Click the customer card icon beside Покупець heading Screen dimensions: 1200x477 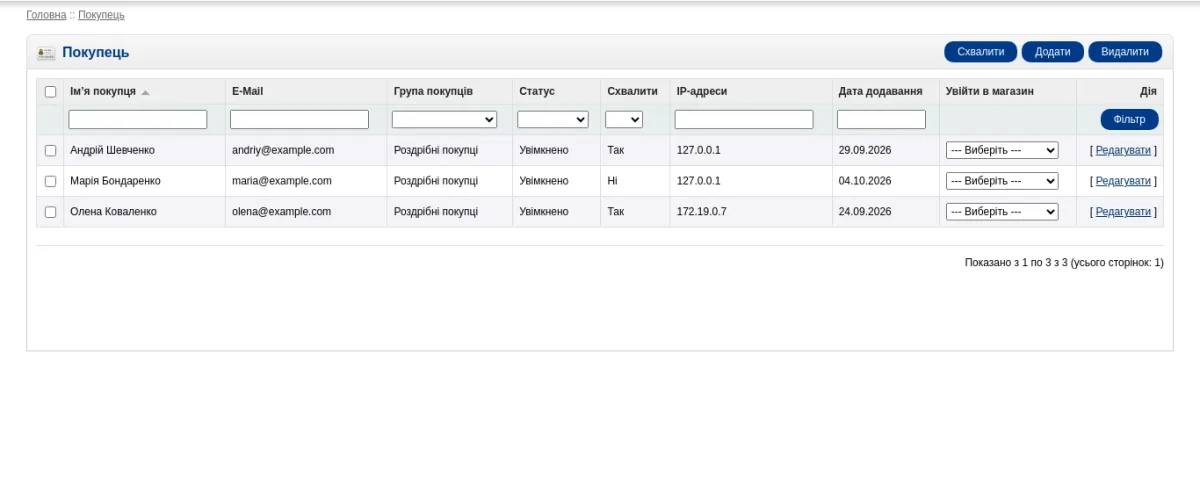click(46, 53)
